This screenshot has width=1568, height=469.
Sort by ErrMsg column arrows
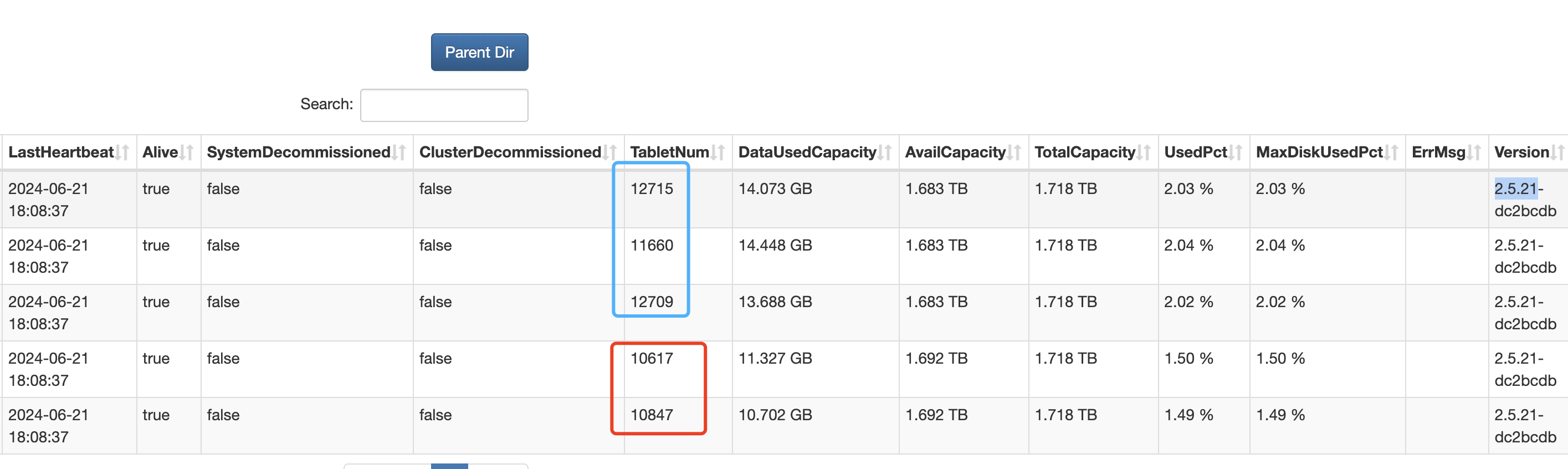coord(1474,152)
